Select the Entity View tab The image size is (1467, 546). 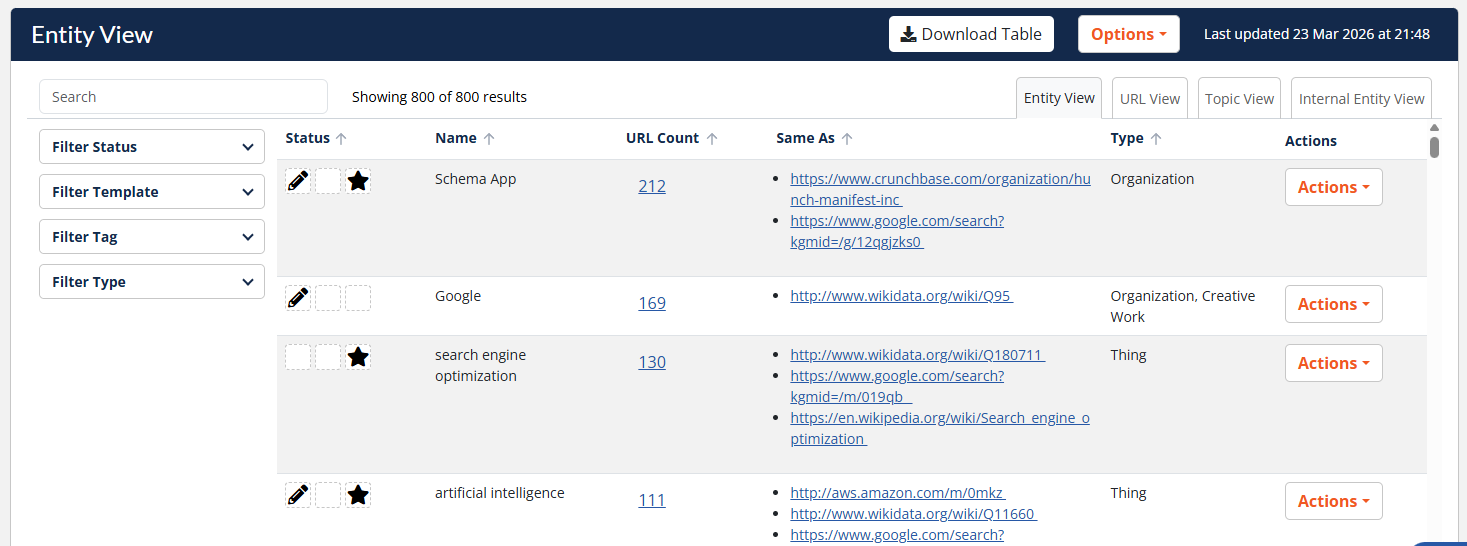(1059, 98)
